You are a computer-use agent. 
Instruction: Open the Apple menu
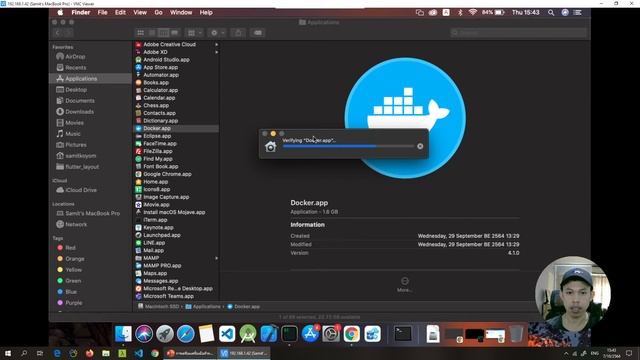(60, 12)
